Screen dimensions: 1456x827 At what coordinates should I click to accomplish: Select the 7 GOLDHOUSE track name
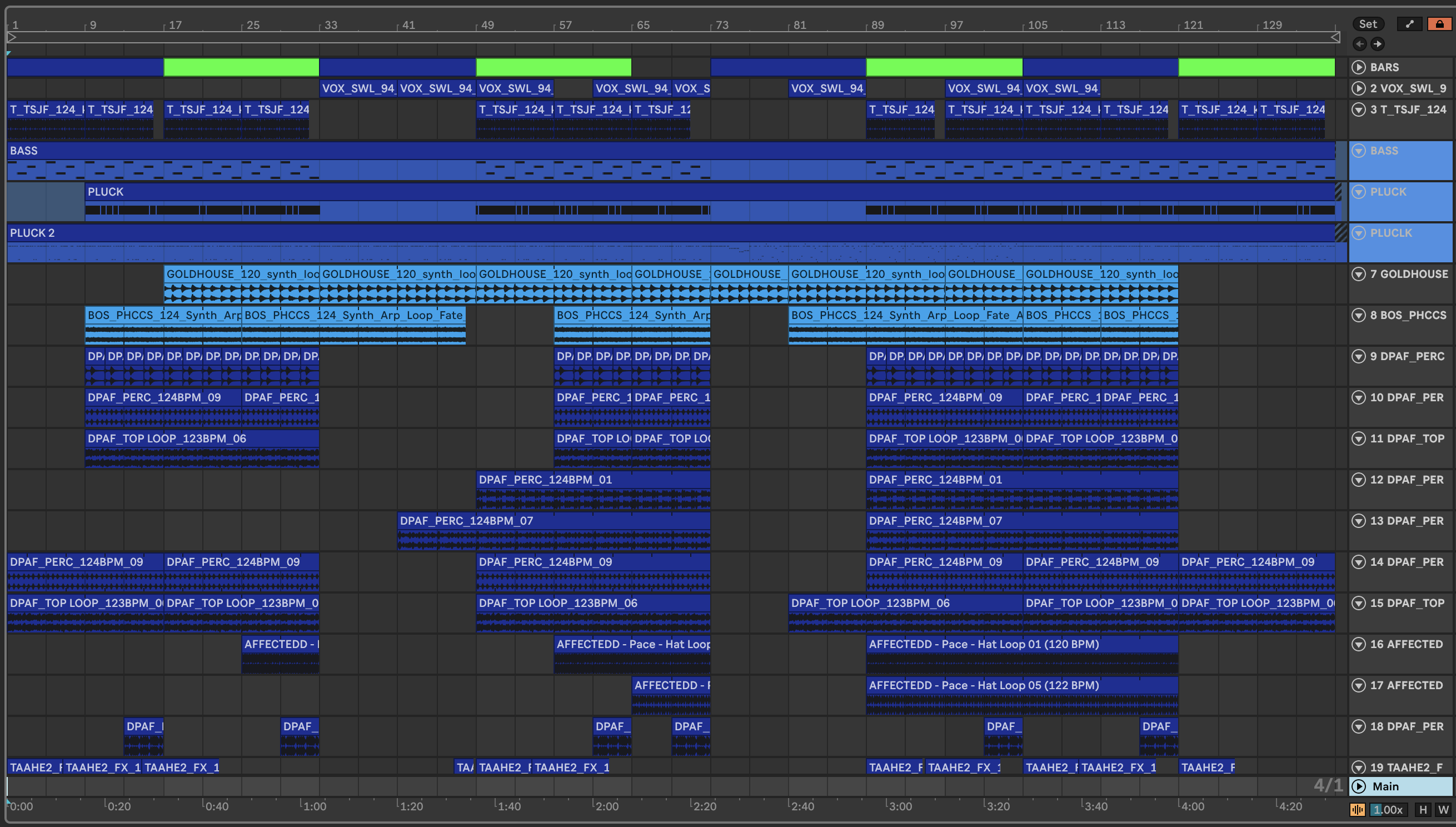click(1408, 274)
